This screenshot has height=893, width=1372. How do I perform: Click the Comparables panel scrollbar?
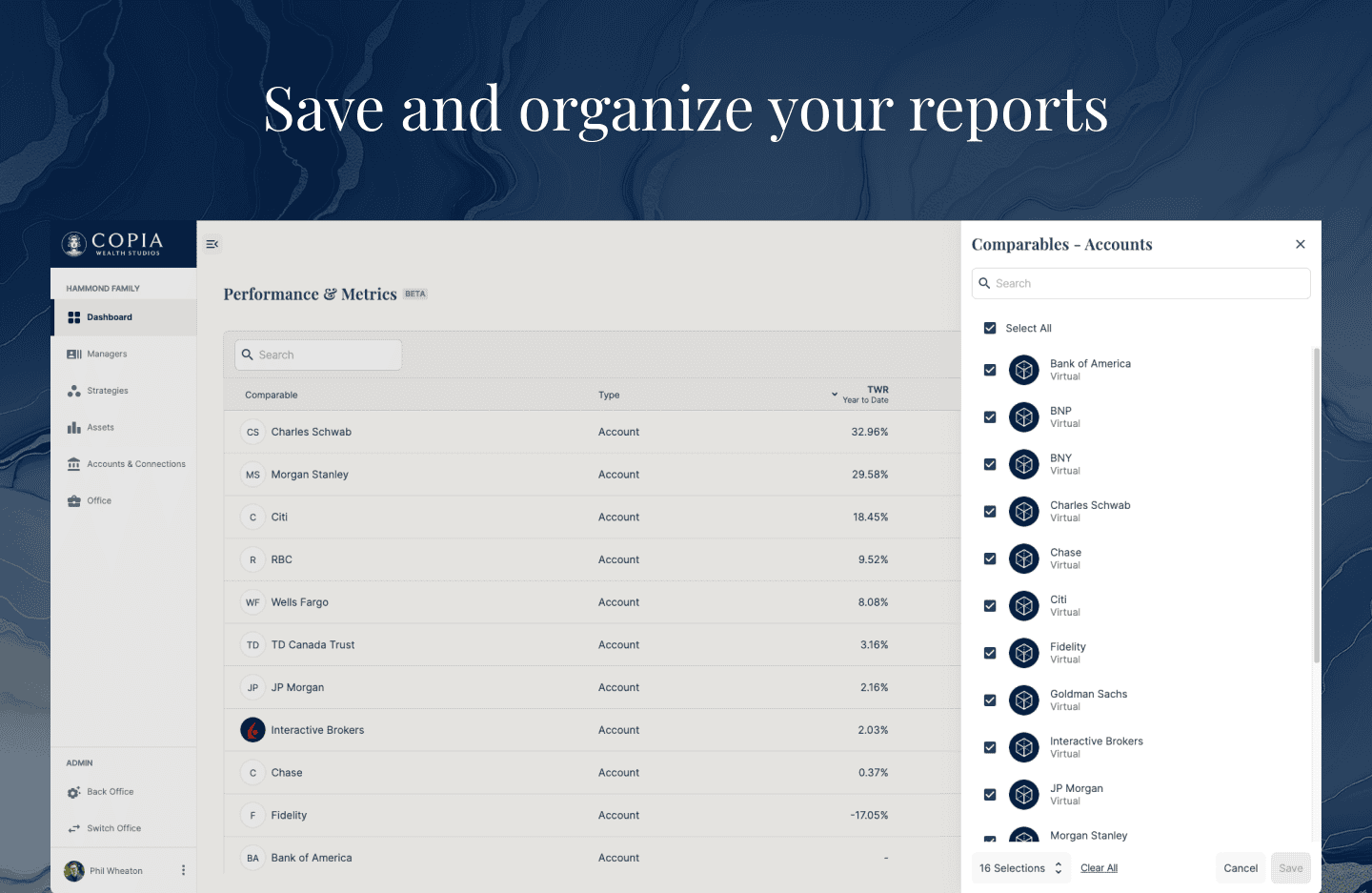coord(1317,505)
